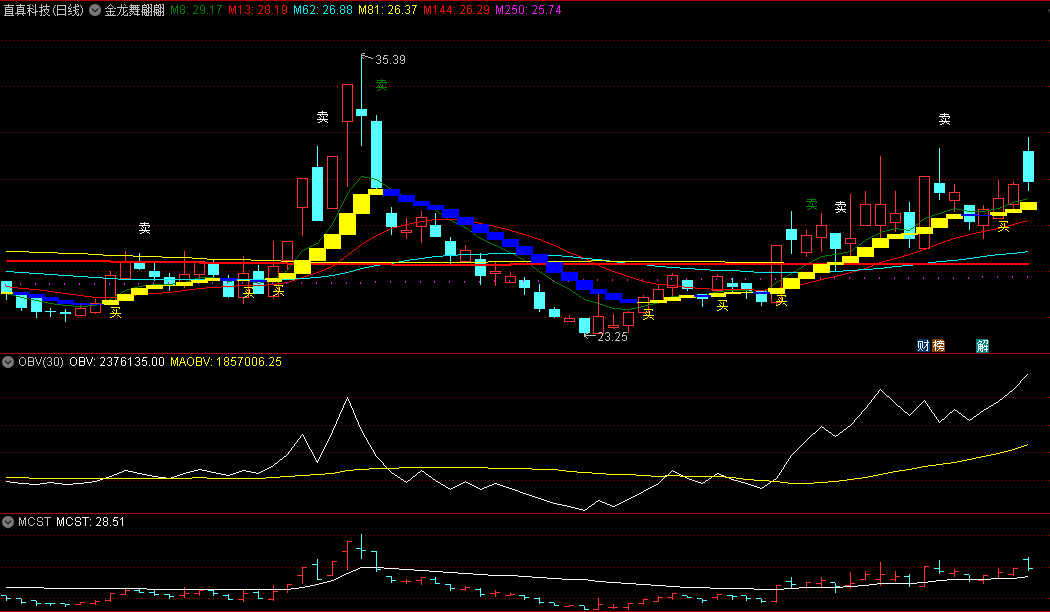
Task: Click the MCST indicator name label
Action: click(34, 522)
